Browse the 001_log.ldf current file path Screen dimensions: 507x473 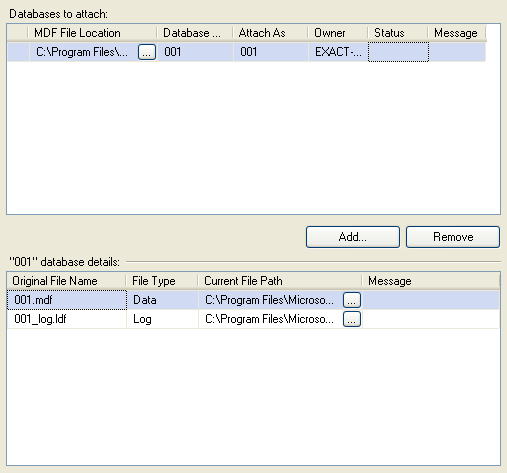pyautogui.click(x=352, y=319)
